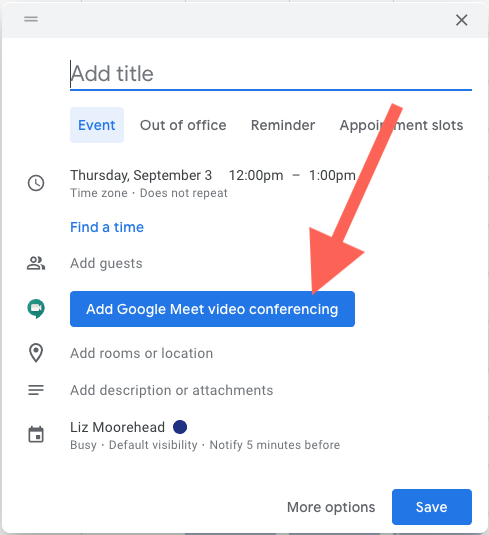Click Add rooms or location field
This screenshot has height=535, width=489.
pyautogui.click(x=141, y=353)
